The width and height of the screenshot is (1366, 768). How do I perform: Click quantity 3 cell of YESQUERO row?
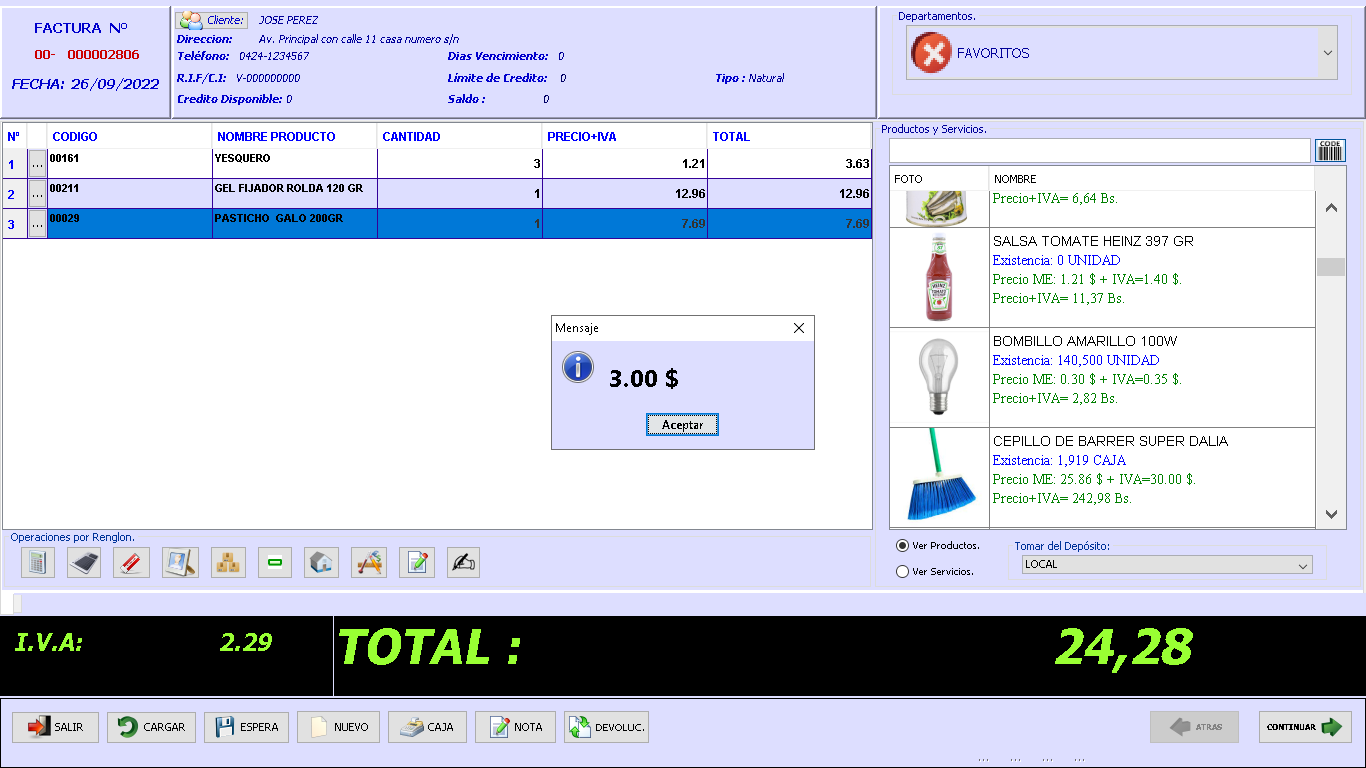click(x=460, y=164)
